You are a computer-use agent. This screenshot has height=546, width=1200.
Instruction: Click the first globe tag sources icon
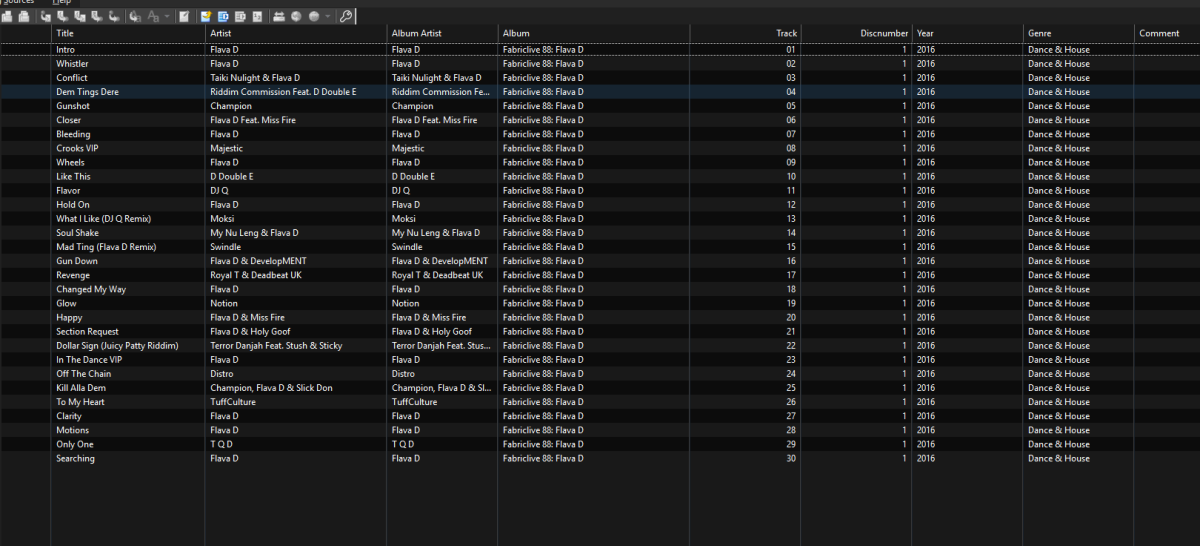[x=296, y=16]
